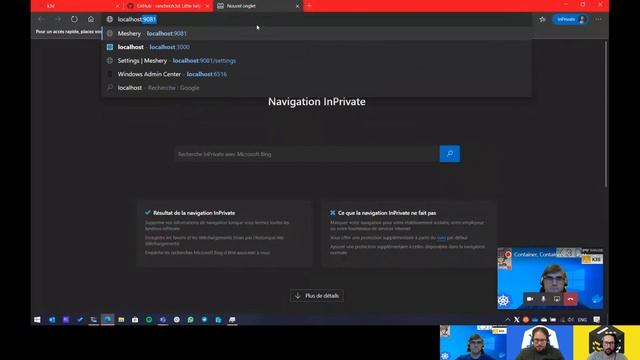The width and height of the screenshot is (640, 360).
Task: Click the recording indicator on the call overlay
Action: pyautogui.click(x=508, y=254)
